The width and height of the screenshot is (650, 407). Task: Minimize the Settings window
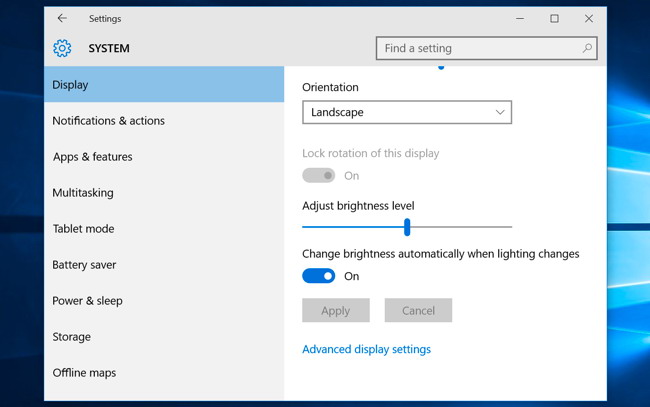[x=521, y=18]
